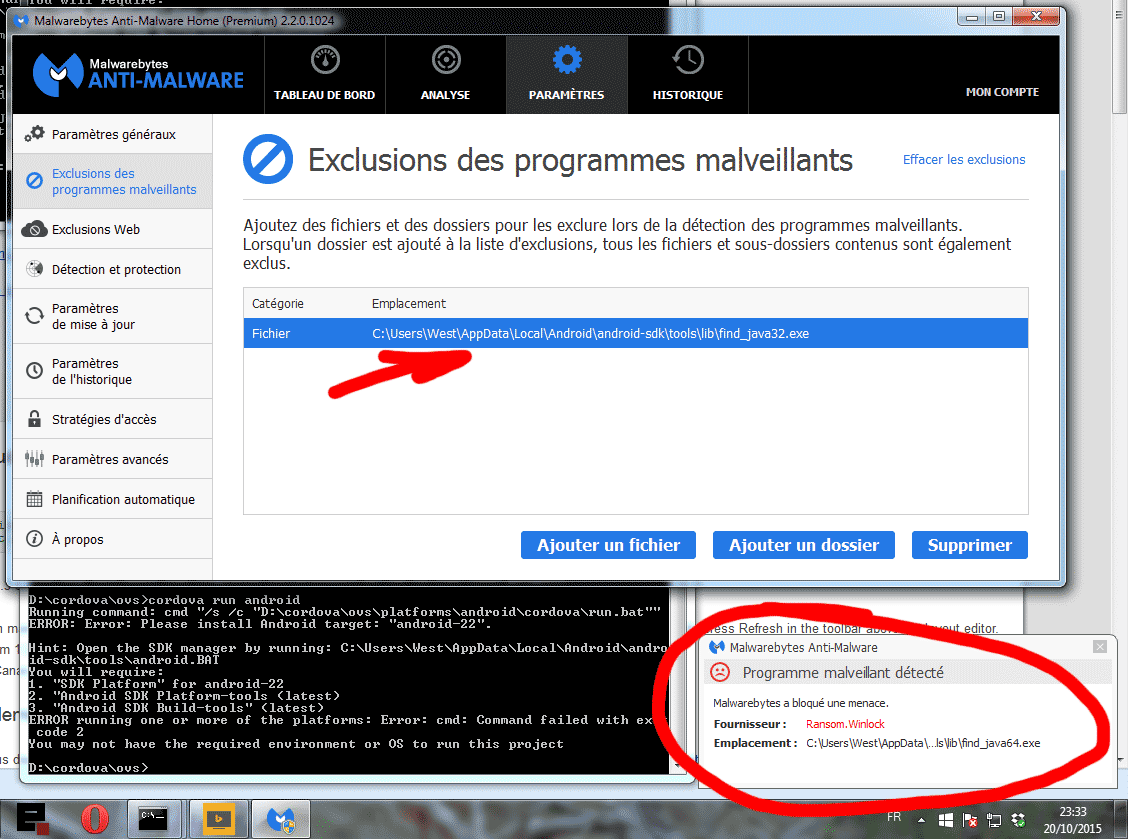This screenshot has height=839, width=1128.
Task: Click the Planification calendar icon
Action: click(35, 499)
